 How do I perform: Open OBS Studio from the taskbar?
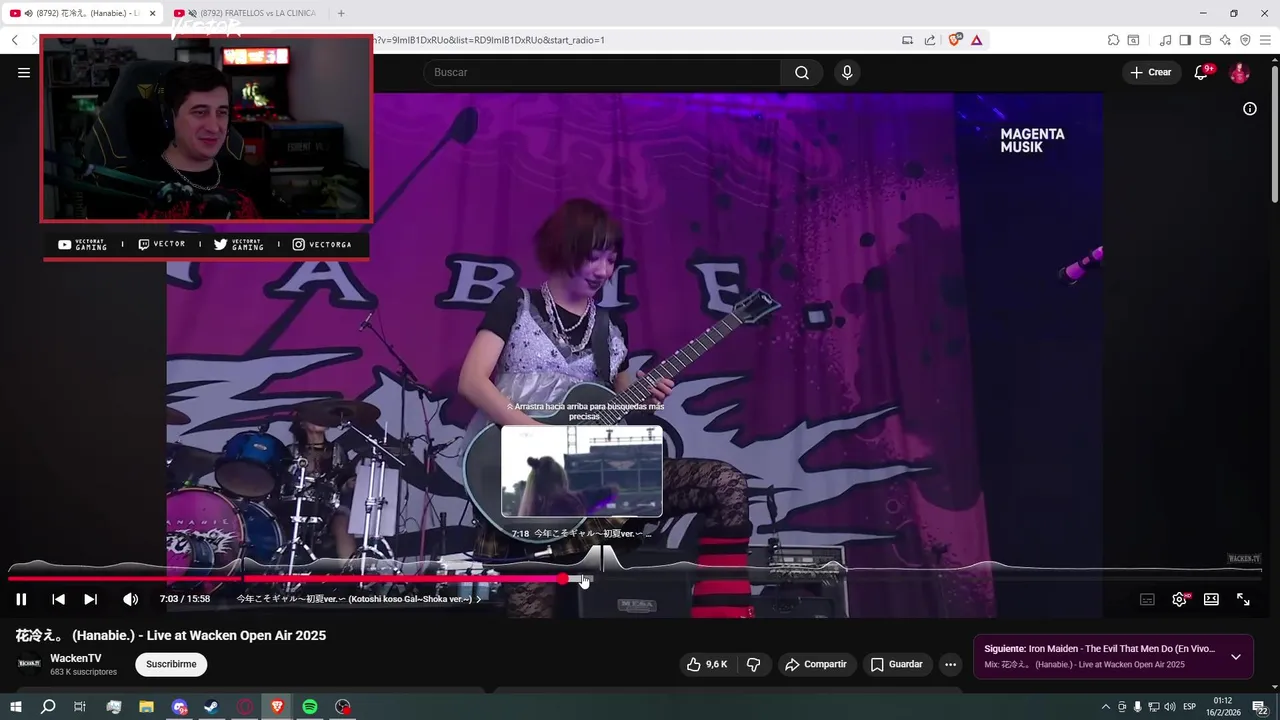(343, 707)
